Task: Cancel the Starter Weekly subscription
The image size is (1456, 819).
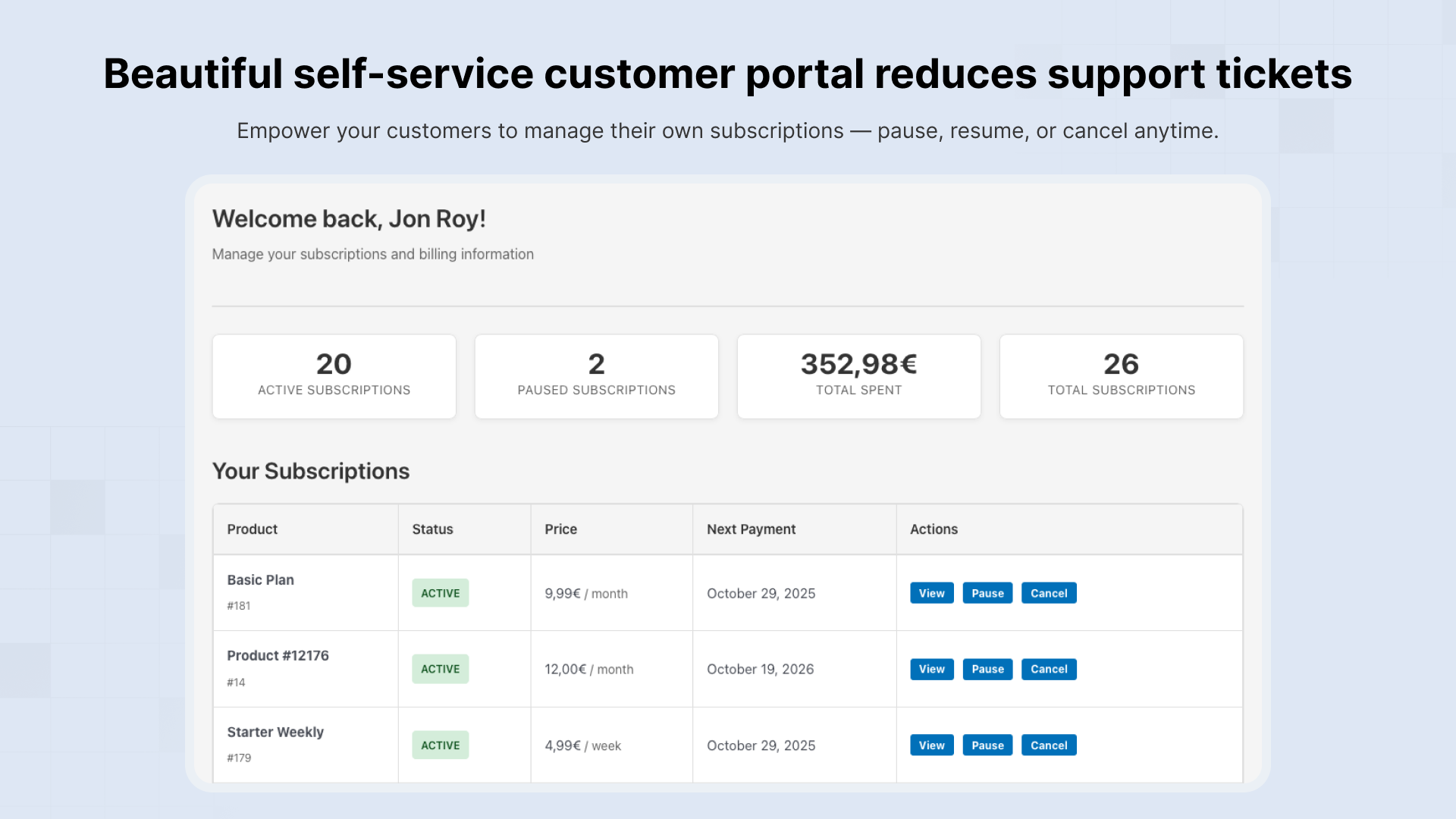Action: coord(1049,745)
